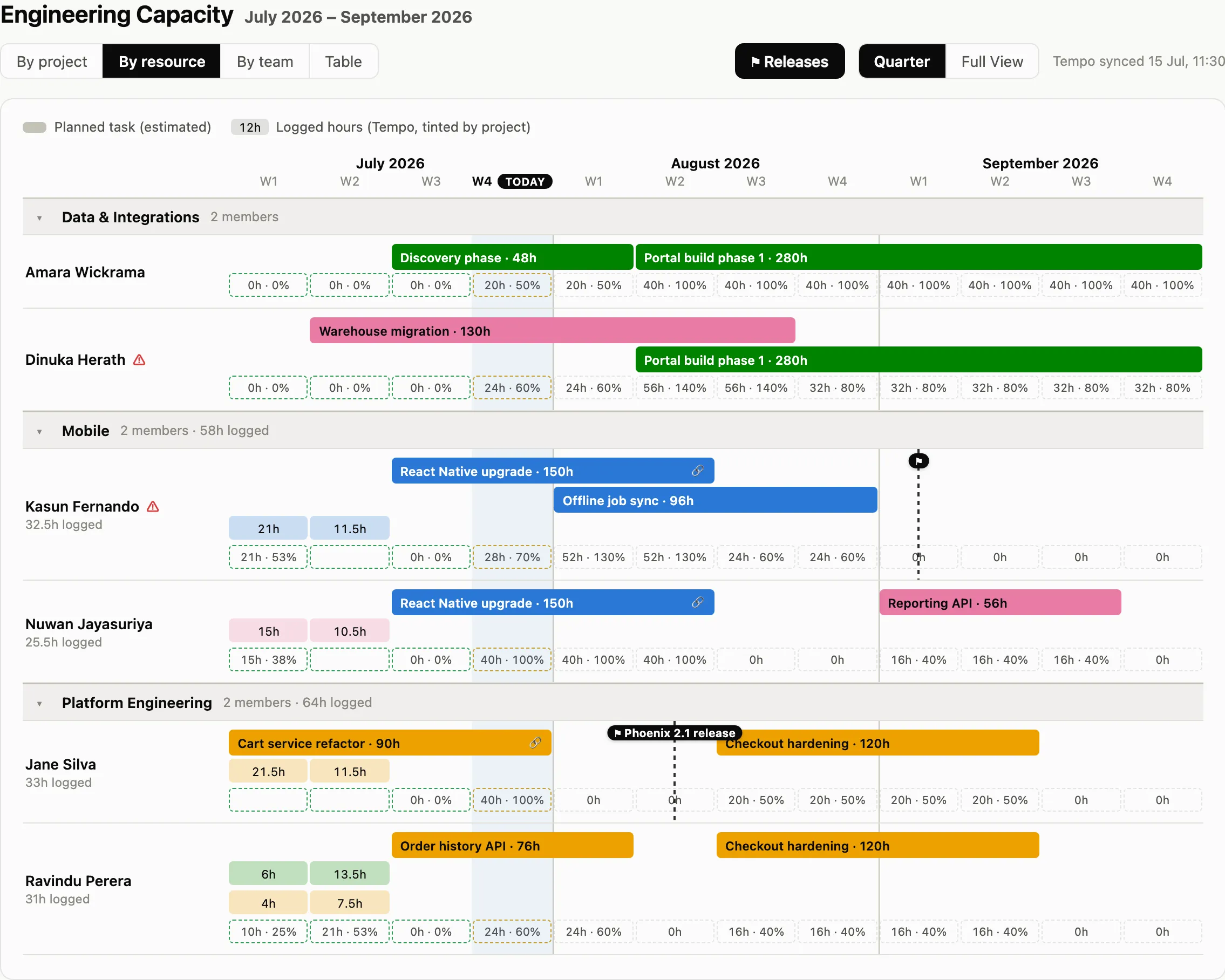Open Amara's Discovery phase 48h bar
Screen dimensions: 1225x980
(x=512, y=257)
